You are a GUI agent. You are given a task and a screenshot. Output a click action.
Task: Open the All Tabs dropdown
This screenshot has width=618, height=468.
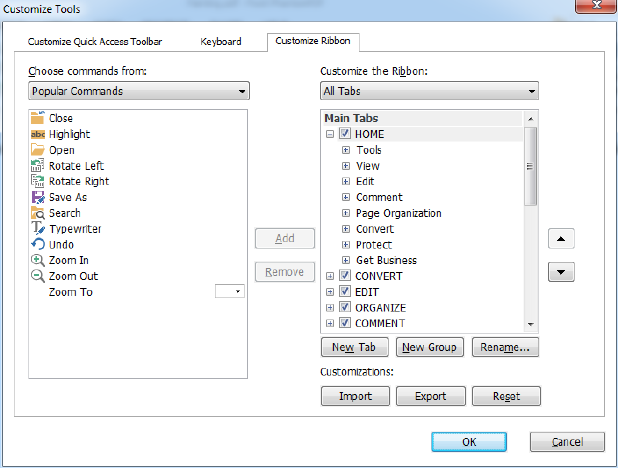[x=429, y=91]
